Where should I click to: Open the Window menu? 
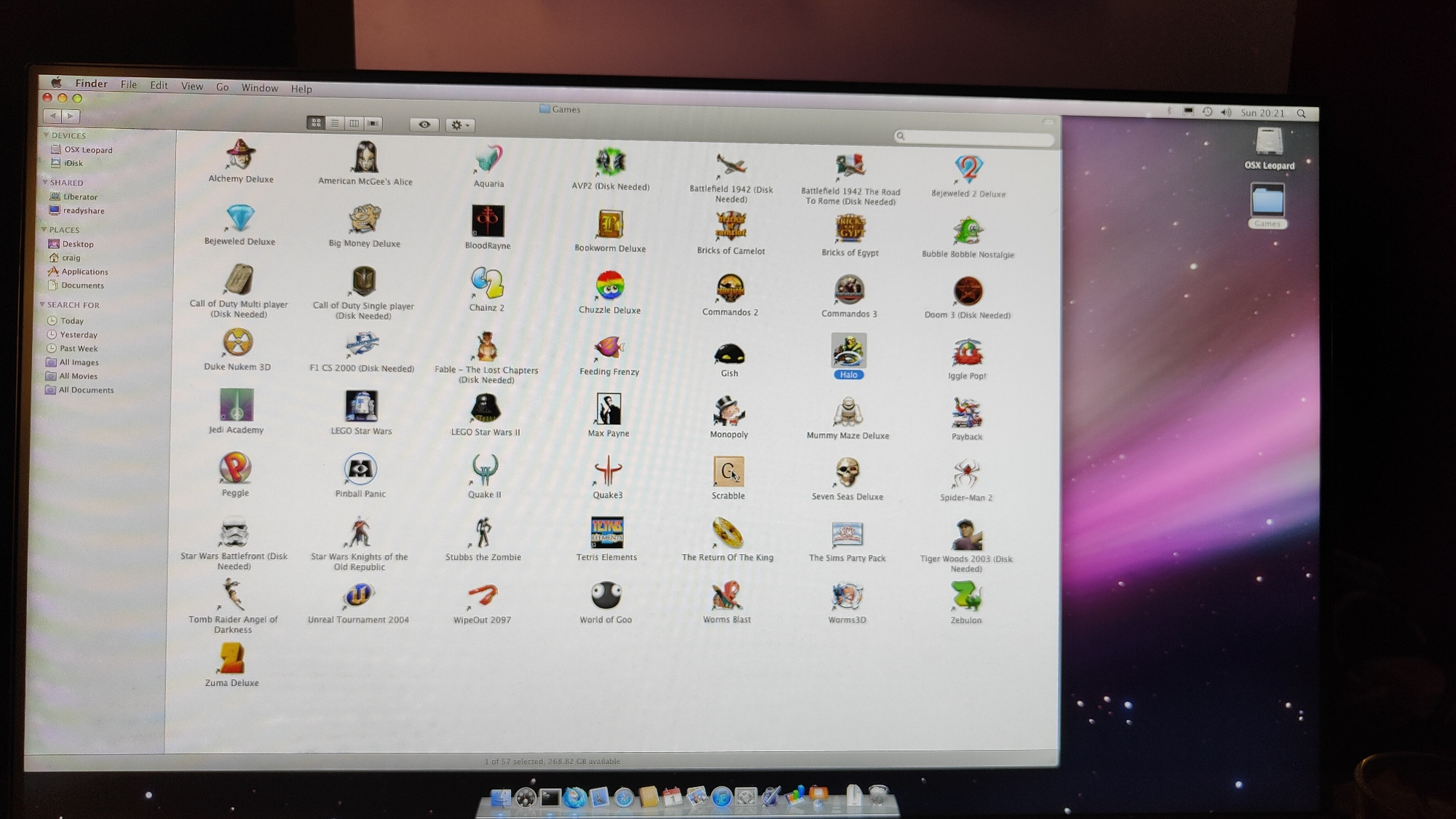[260, 88]
